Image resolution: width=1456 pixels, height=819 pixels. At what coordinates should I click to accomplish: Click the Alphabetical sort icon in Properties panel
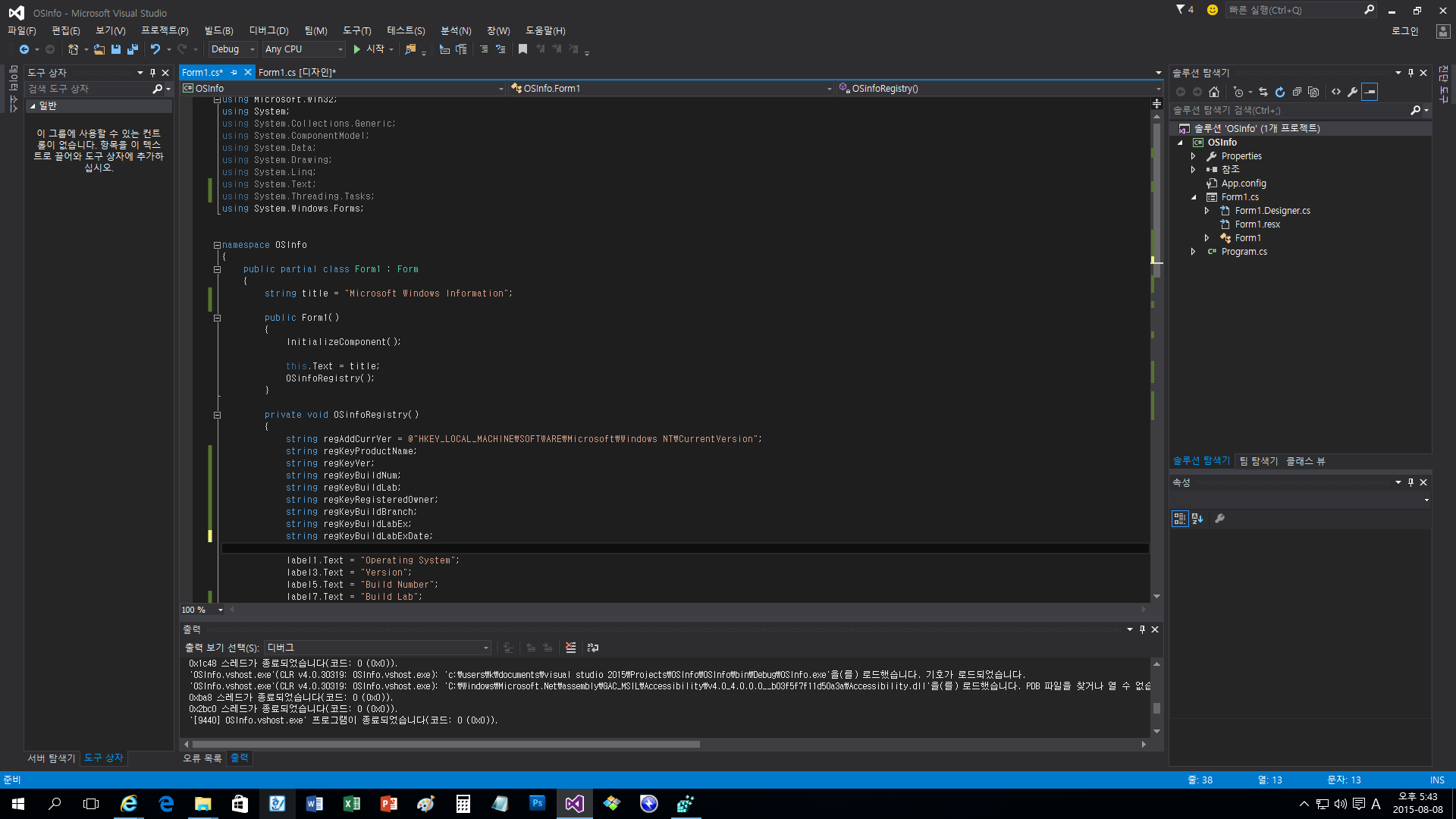(1197, 519)
